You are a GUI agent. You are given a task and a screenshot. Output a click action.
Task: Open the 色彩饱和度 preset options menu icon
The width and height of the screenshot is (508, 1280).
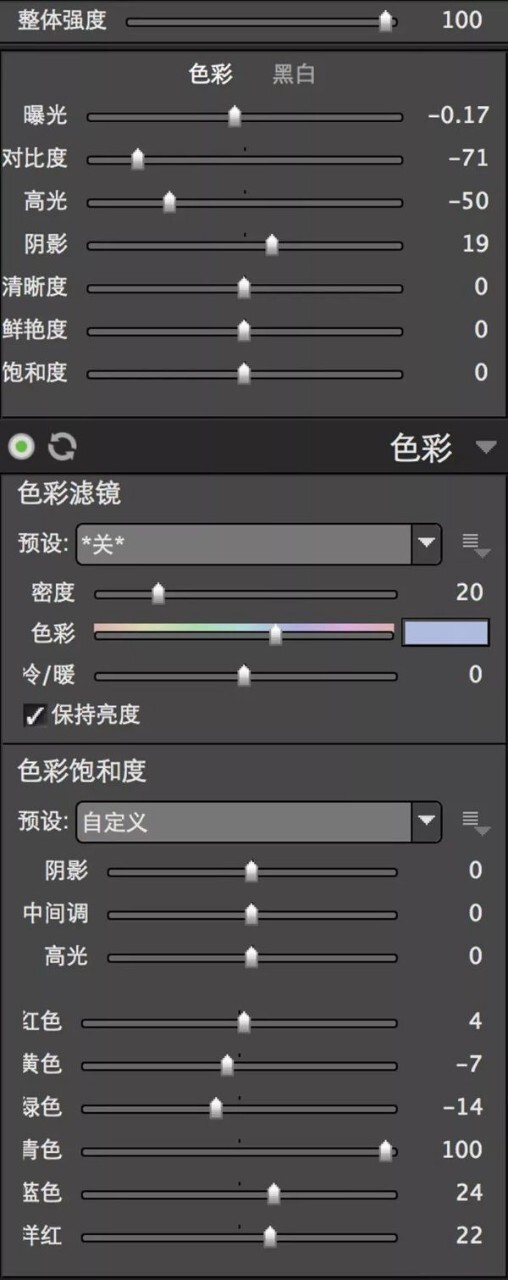coord(476,823)
